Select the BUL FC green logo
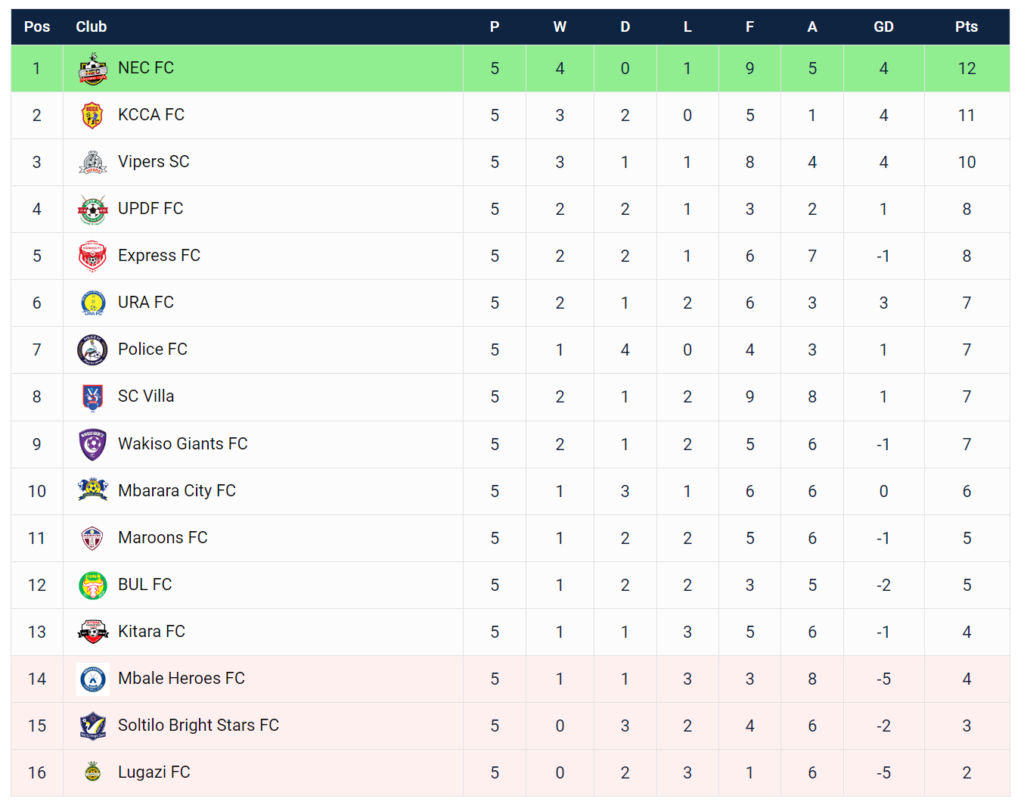1024x808 pixels. click(93, 585)
